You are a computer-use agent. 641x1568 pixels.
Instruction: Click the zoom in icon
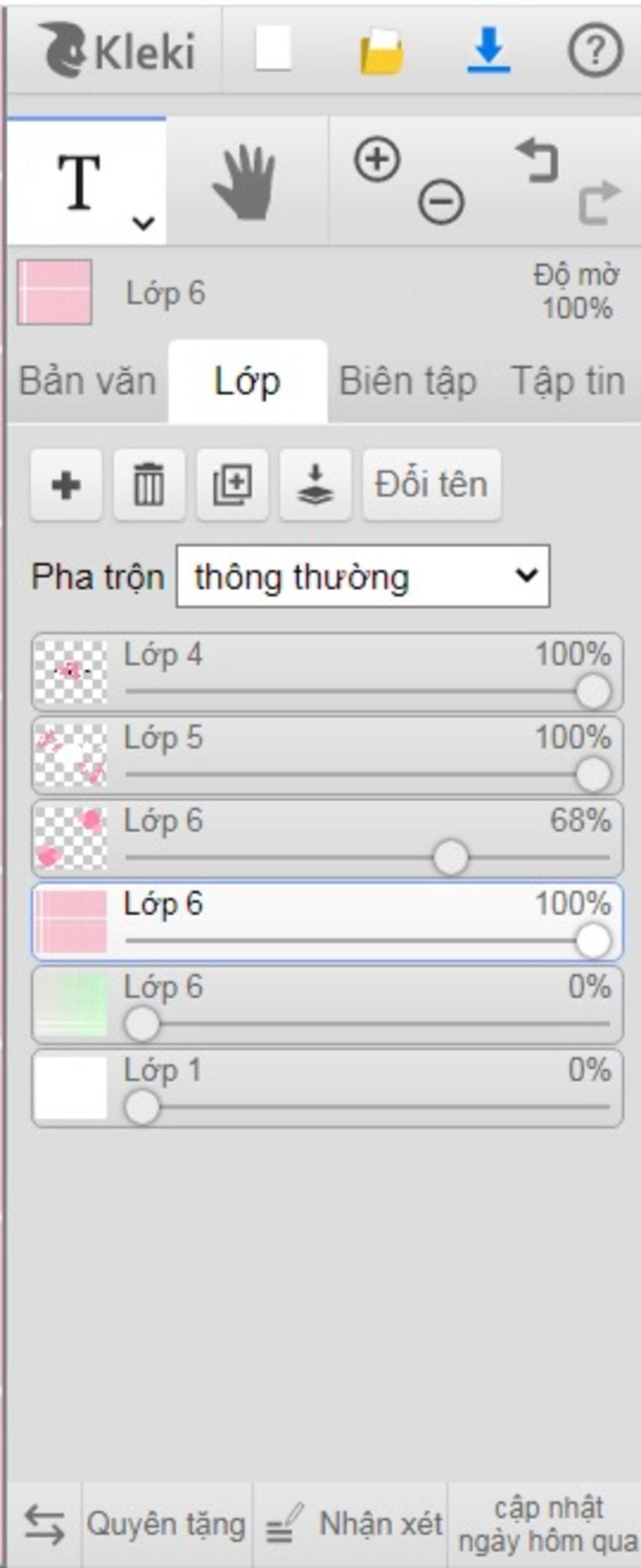(377, 159)
